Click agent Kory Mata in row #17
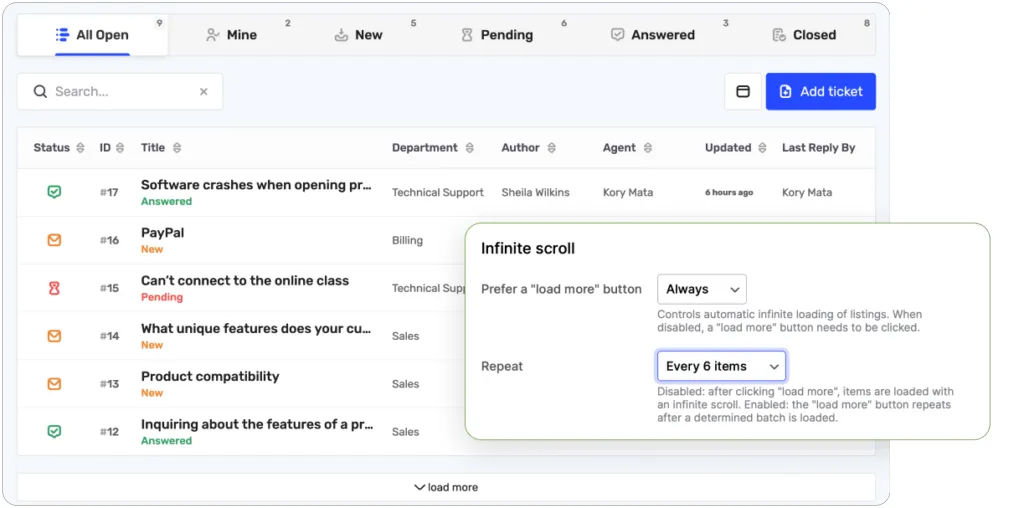The image size is (1024, 508). click(628, 193)
